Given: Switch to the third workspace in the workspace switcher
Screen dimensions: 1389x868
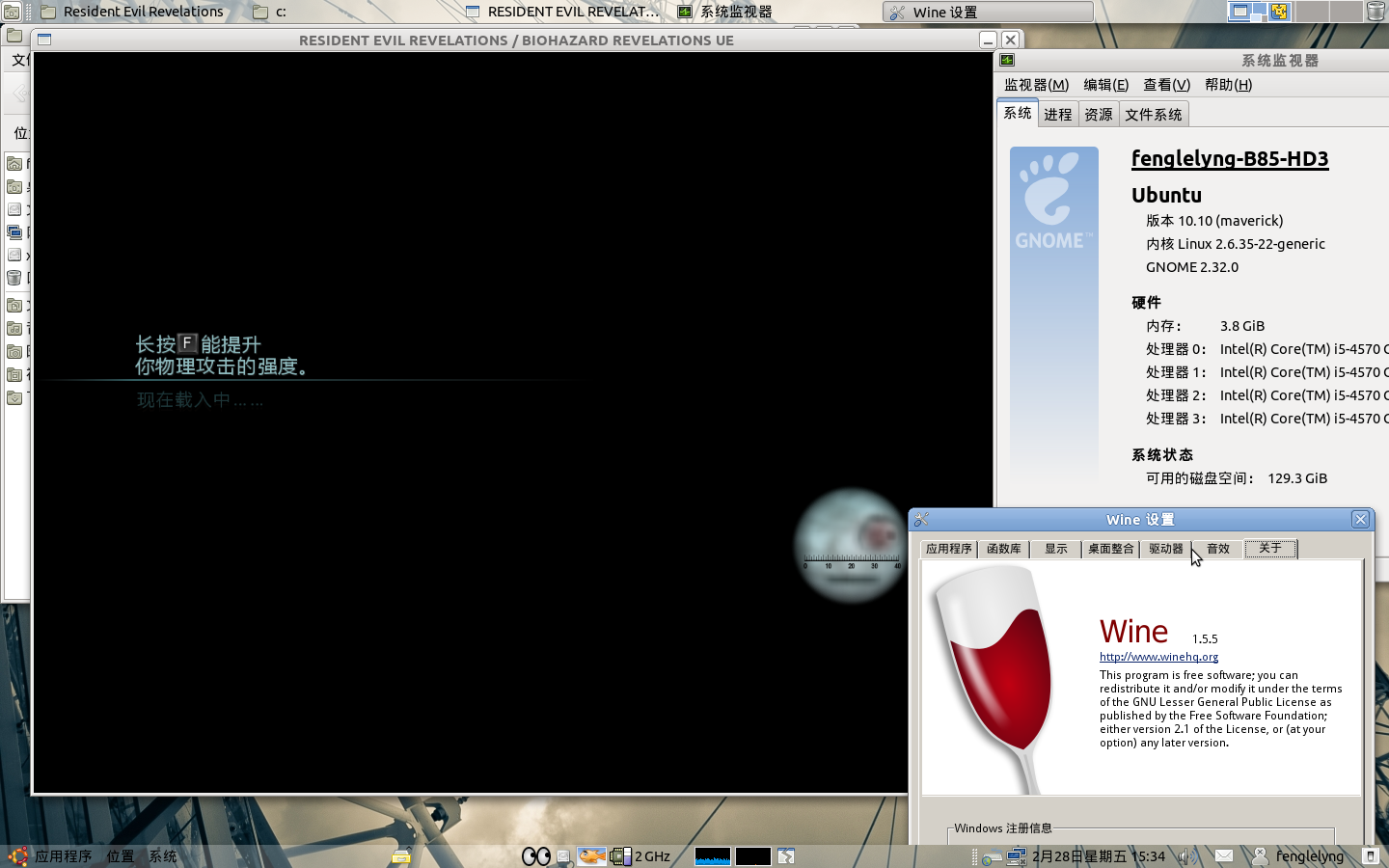Looking at the screenshot, I should [x=1311, y=12].
